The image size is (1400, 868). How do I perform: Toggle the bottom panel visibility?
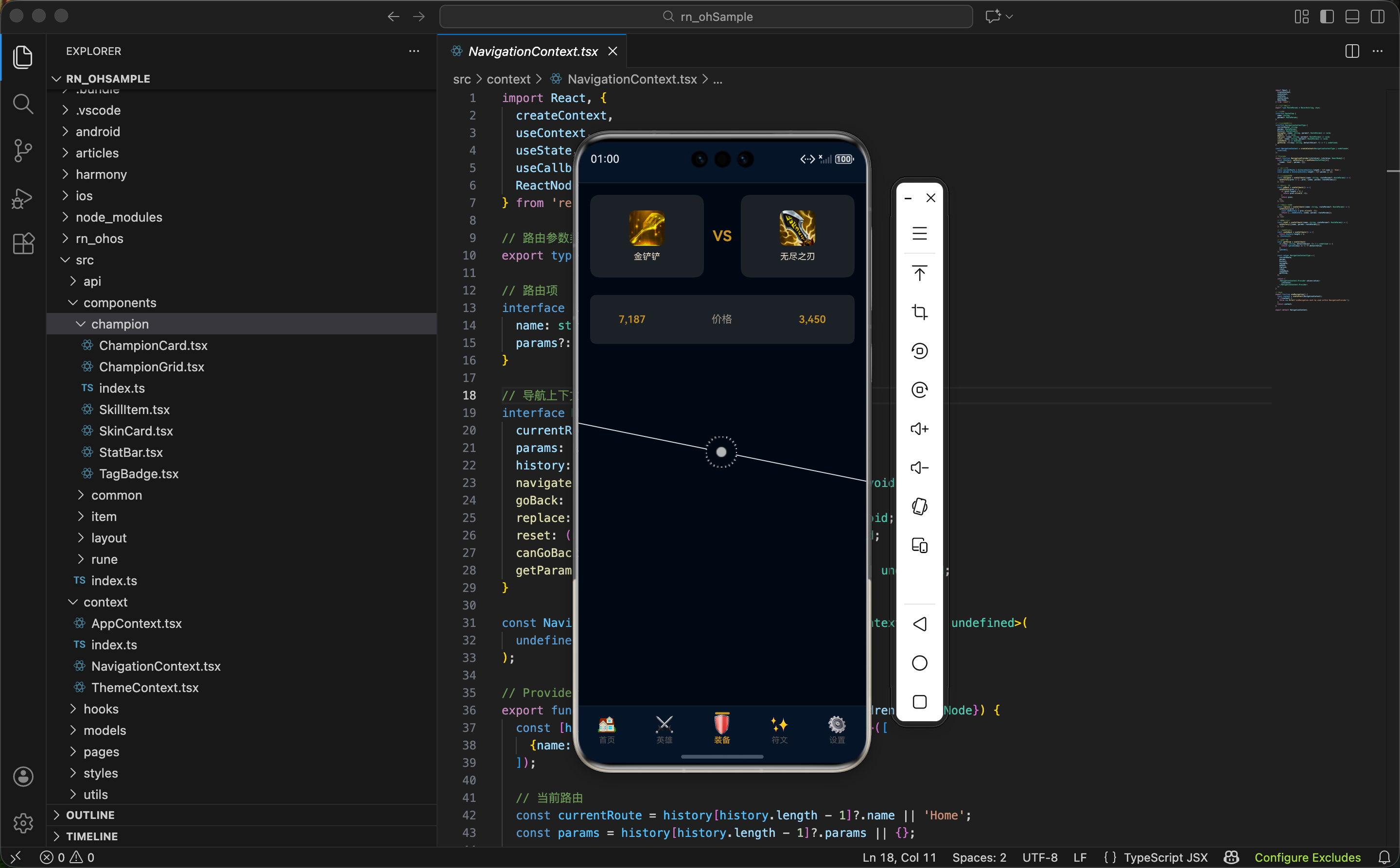click(1352, 17)
